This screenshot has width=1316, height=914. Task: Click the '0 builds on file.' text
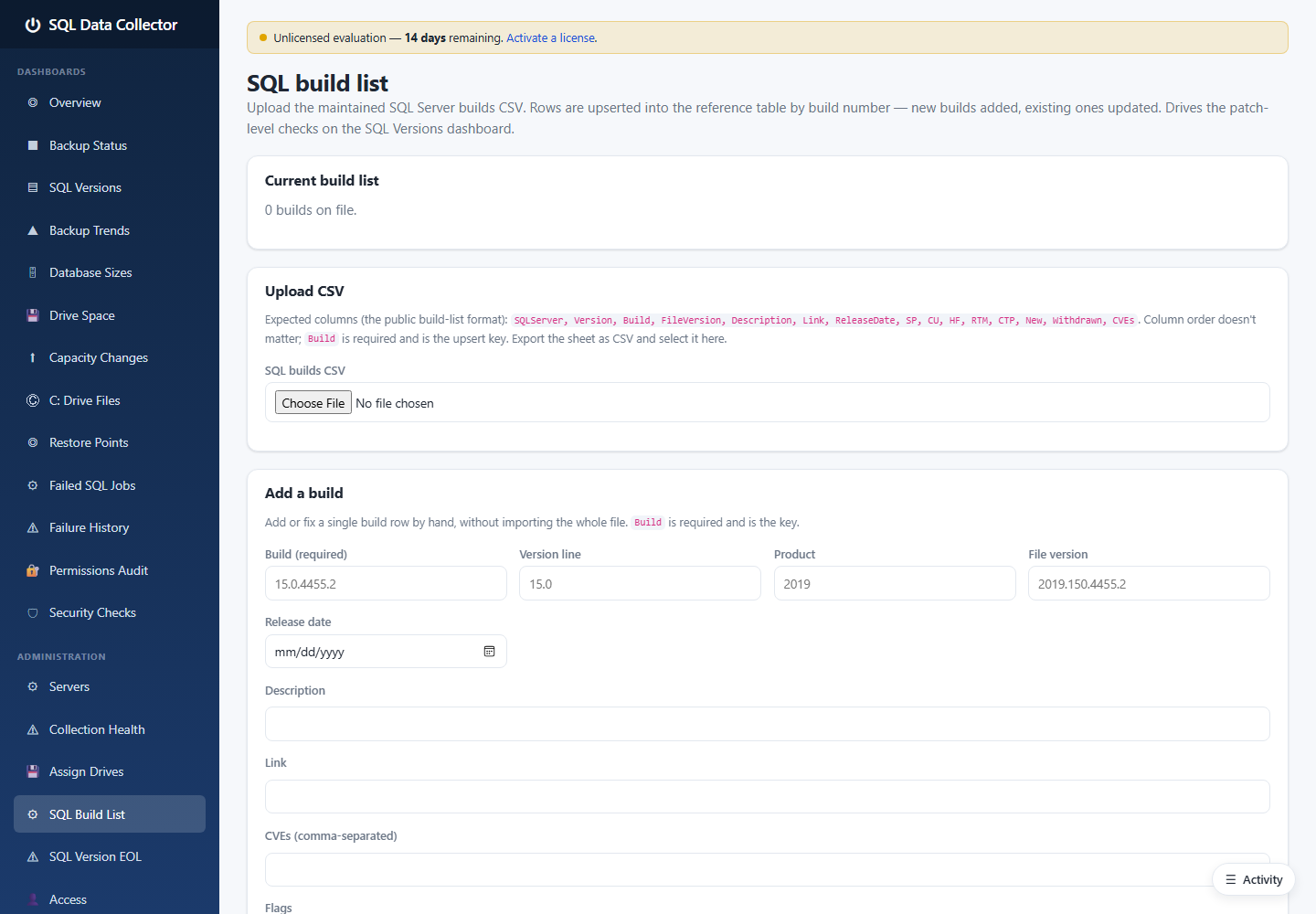pos(311,210)
